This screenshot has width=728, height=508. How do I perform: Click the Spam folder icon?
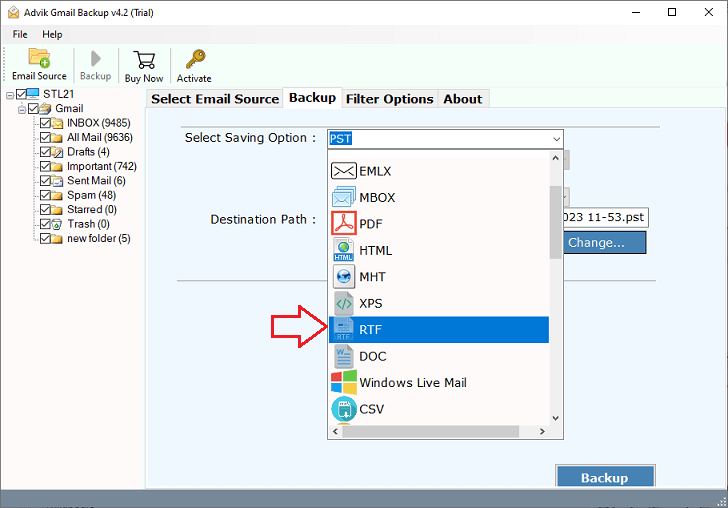57,195
